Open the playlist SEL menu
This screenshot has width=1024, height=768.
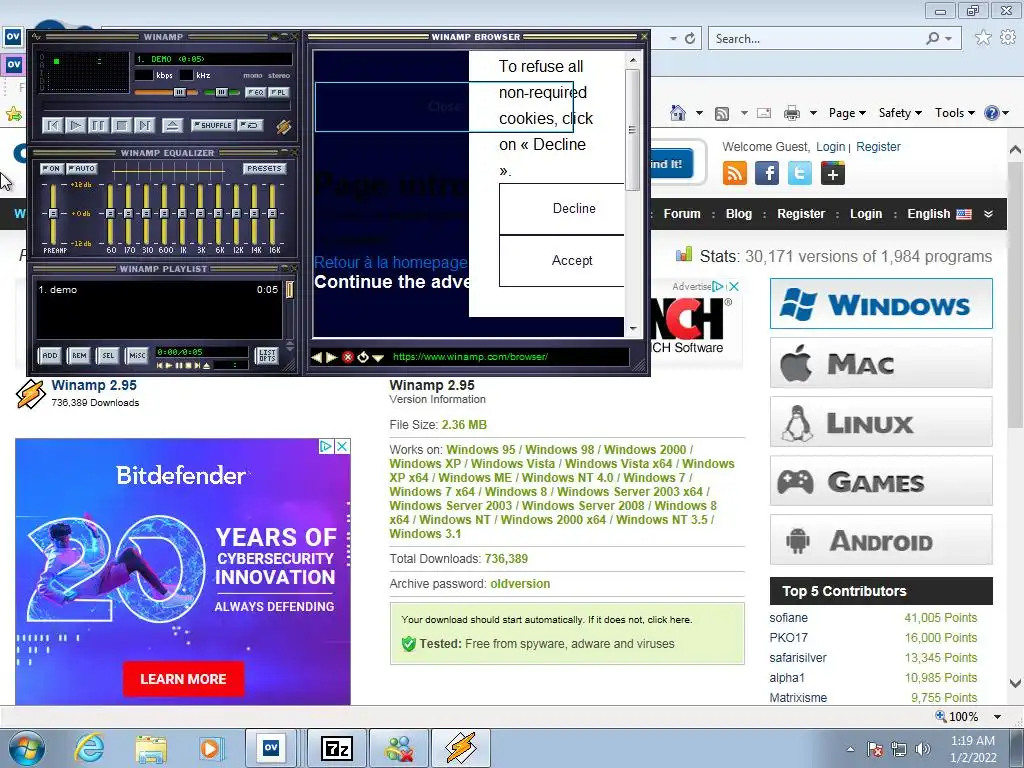click(x=108, y=355)
